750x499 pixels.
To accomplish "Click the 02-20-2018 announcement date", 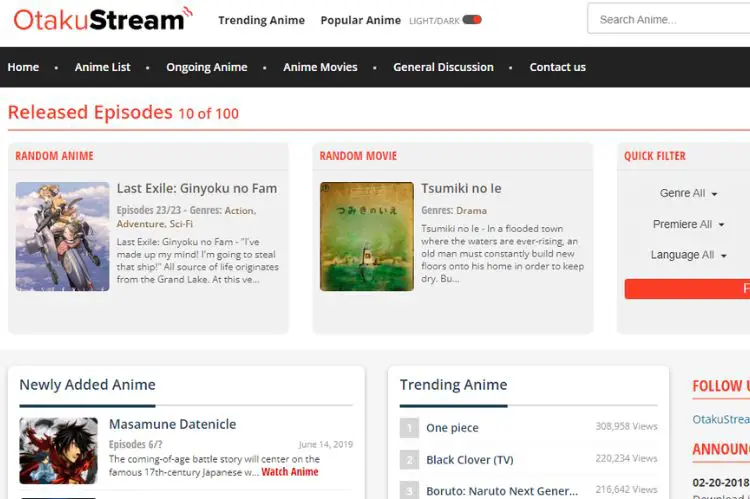I will pos(721,482).
